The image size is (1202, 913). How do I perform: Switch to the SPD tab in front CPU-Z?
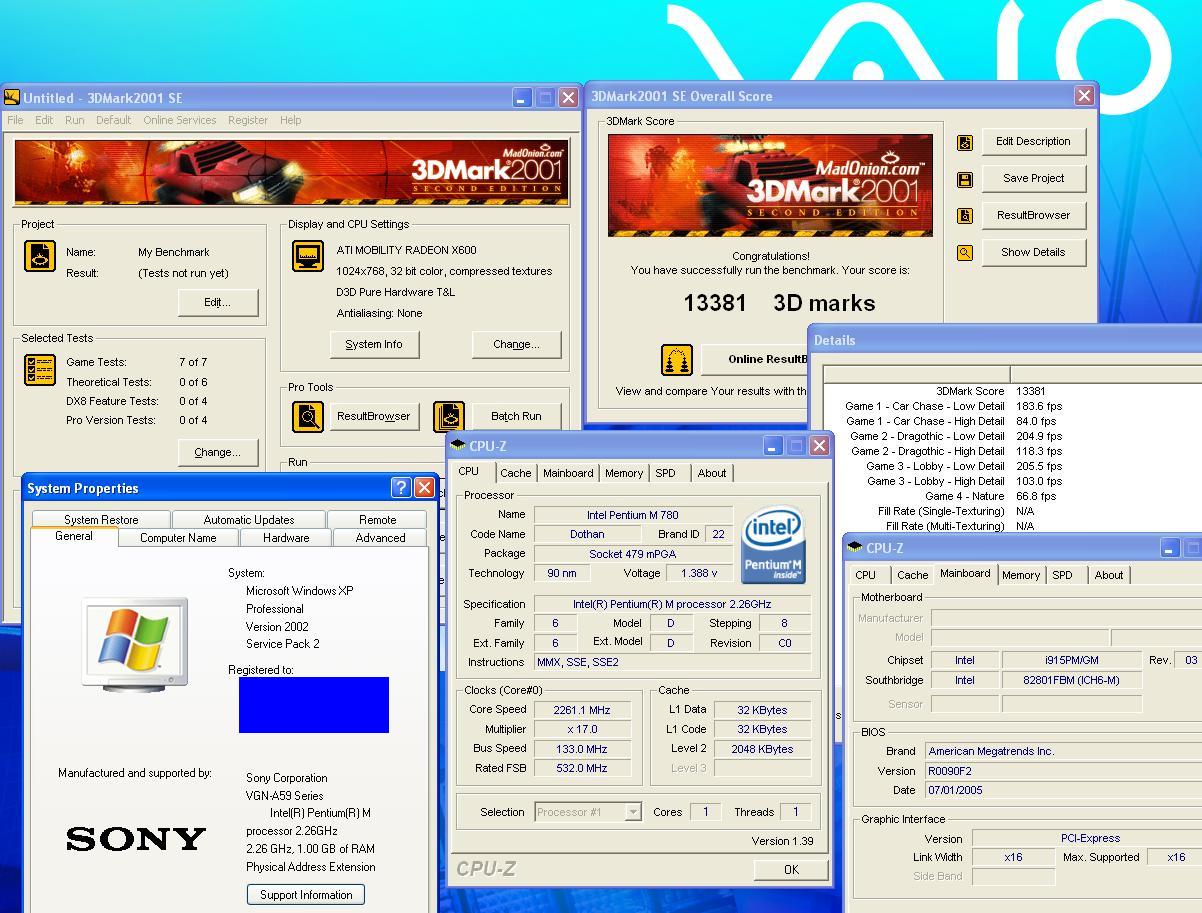665,473
